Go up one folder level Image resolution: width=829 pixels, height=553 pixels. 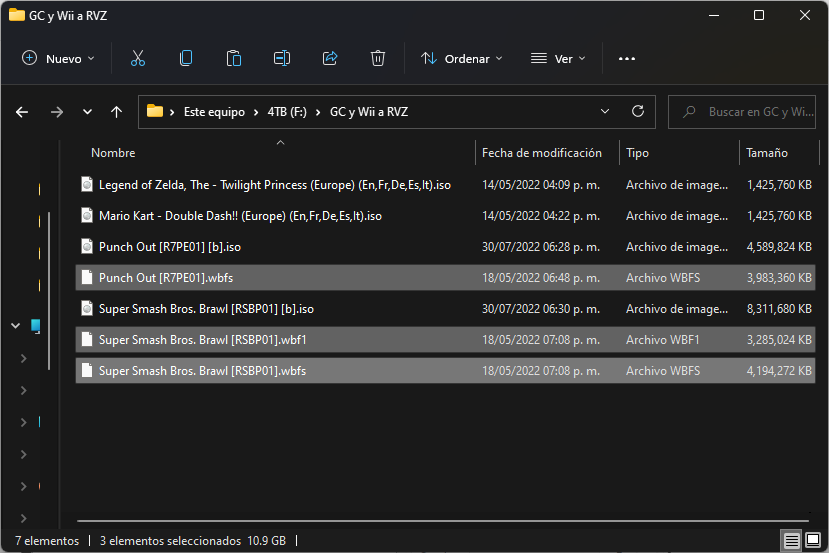coord(116,112)
